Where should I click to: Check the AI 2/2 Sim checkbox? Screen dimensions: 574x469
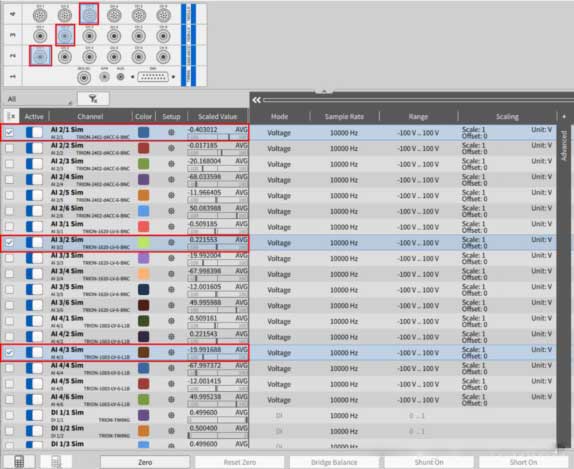[10, 148]
